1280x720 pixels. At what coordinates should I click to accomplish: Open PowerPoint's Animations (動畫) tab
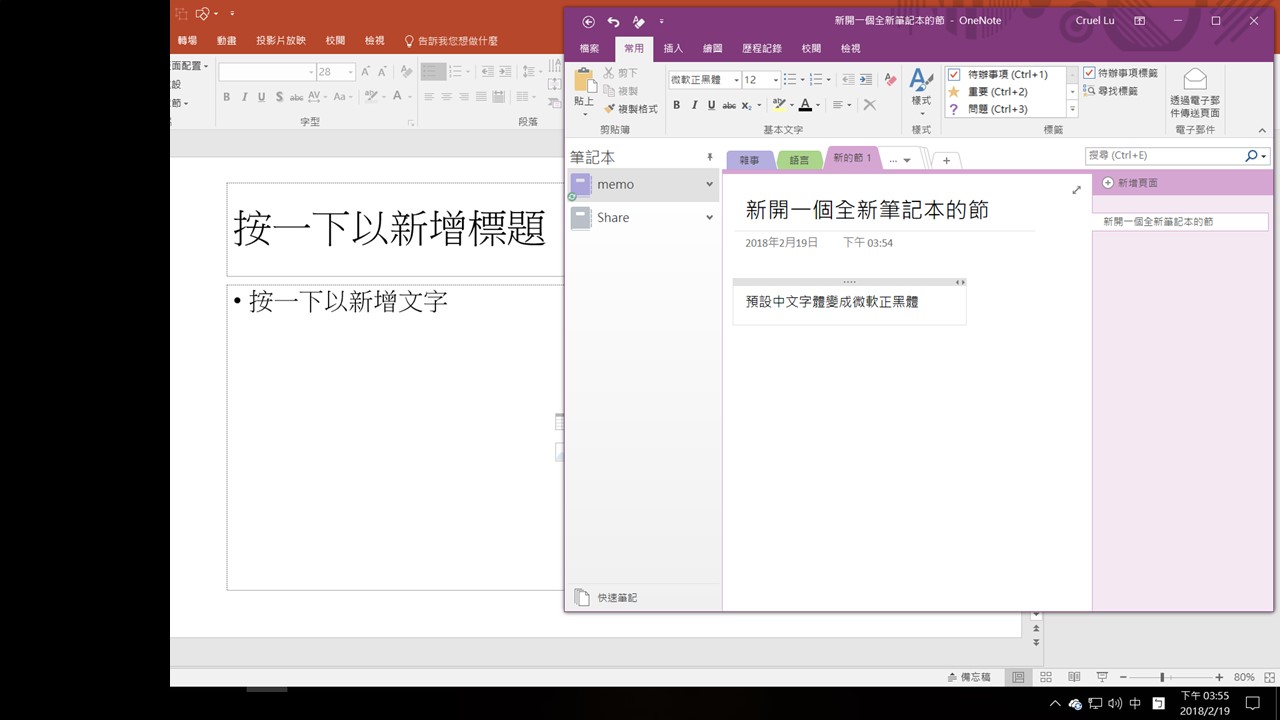coord(226,41)
